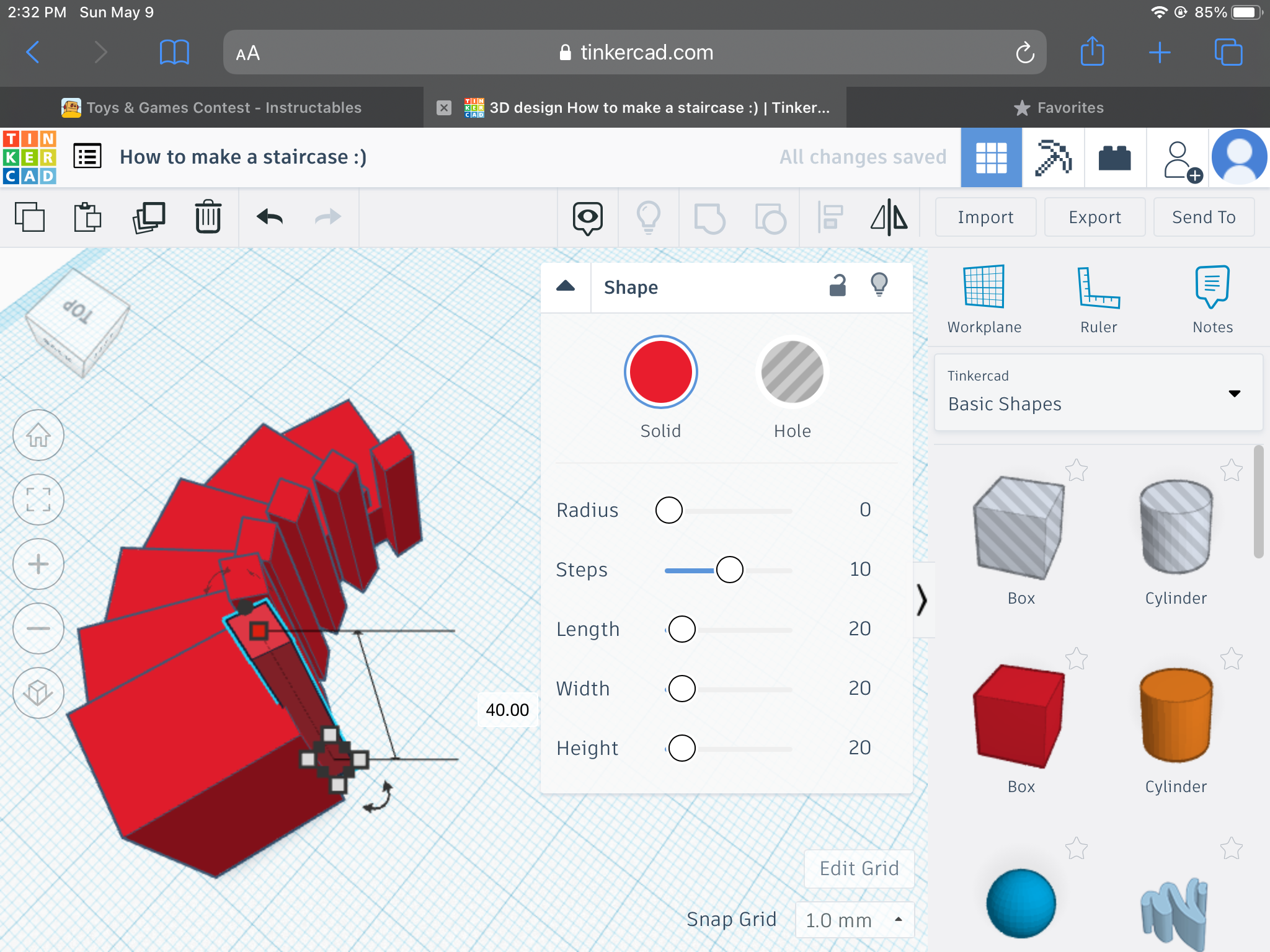Close the Tinkercad browser tab
The image size is (1270, 952).
[444, 108]
